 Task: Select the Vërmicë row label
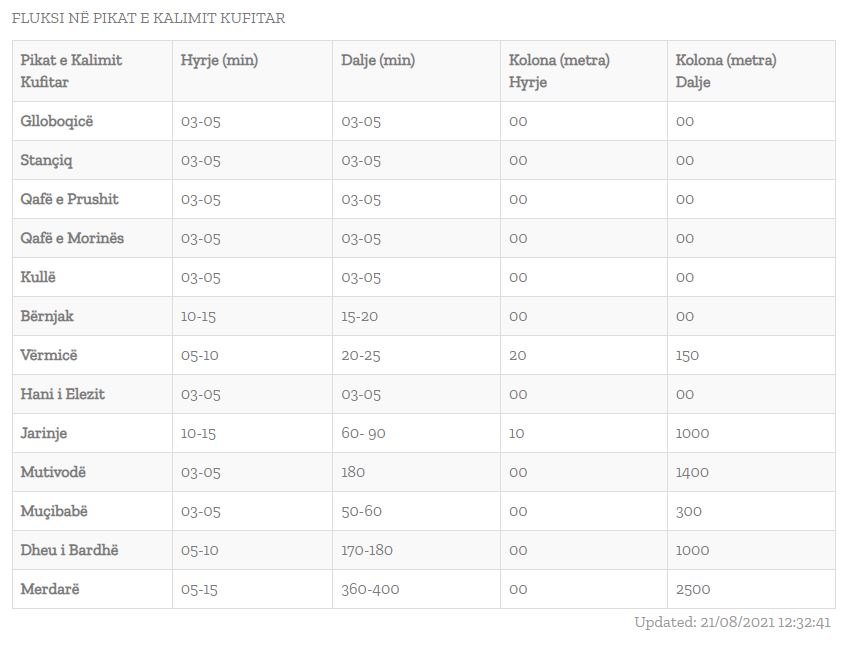point(48,355)
